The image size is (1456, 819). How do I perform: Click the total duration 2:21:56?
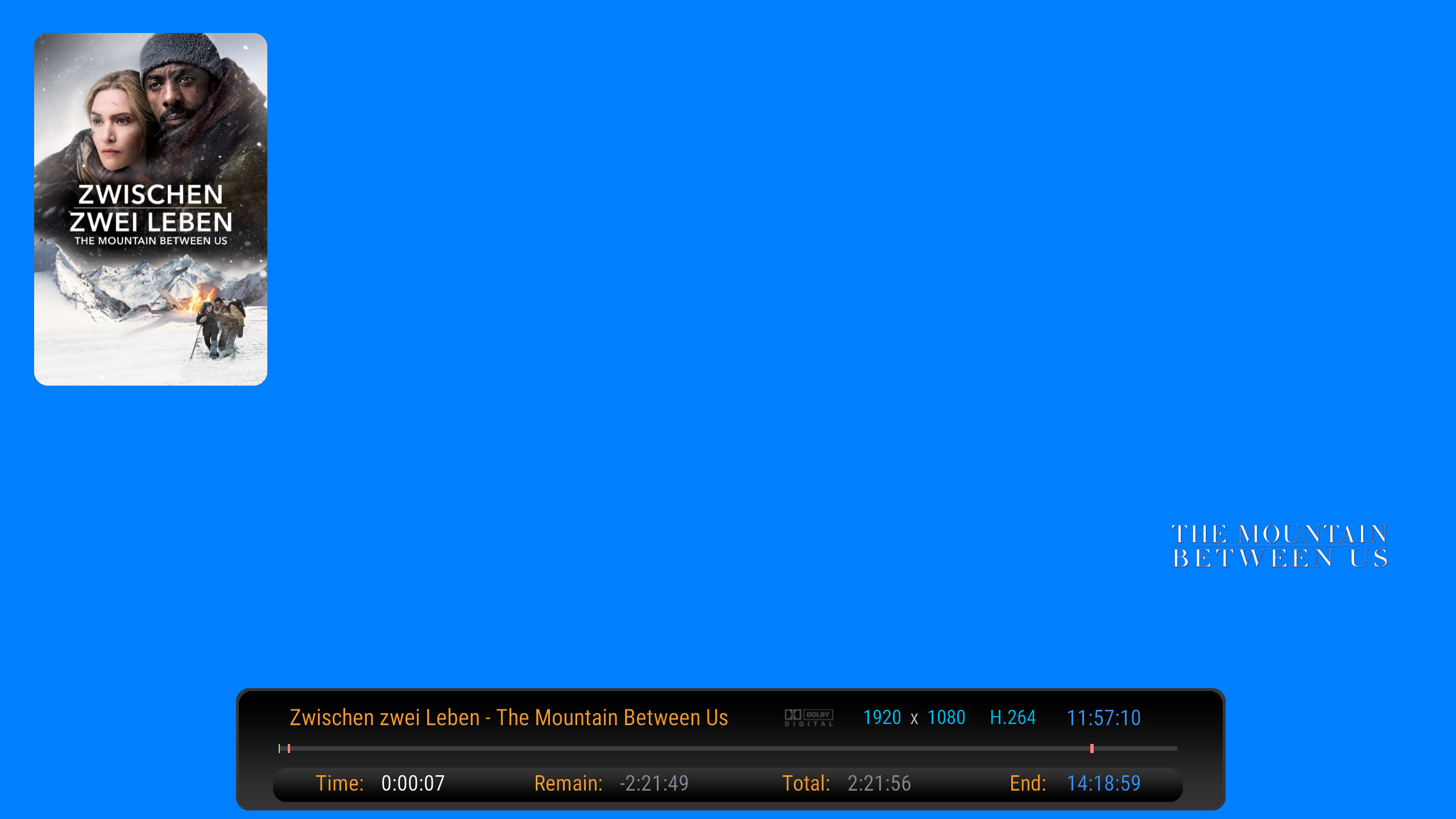point(879,784)
